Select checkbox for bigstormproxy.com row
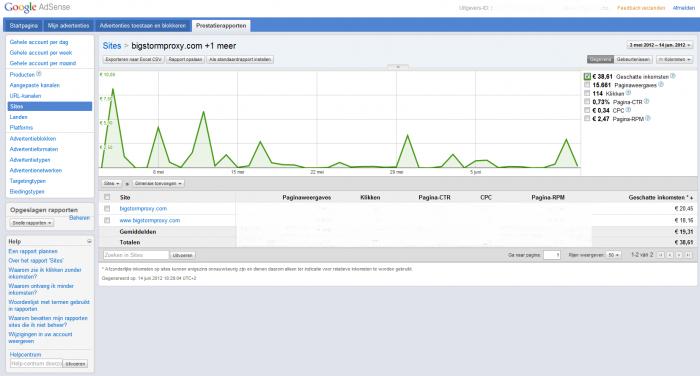 click(x=107, y=209)
